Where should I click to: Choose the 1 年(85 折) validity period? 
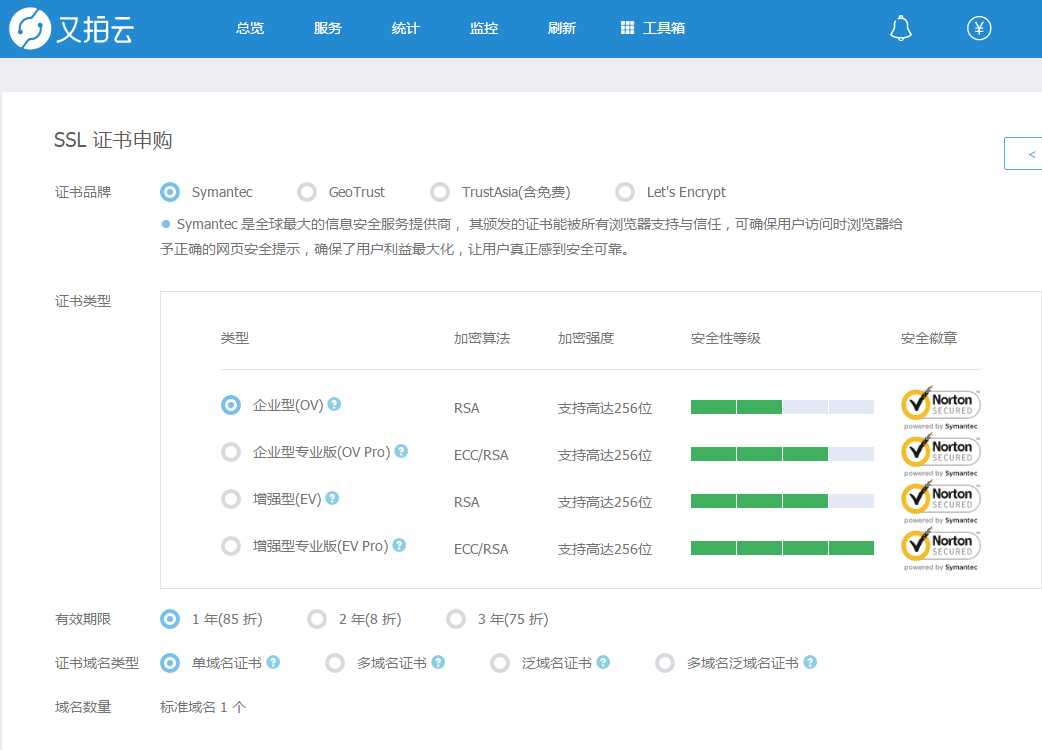[170, 619]
